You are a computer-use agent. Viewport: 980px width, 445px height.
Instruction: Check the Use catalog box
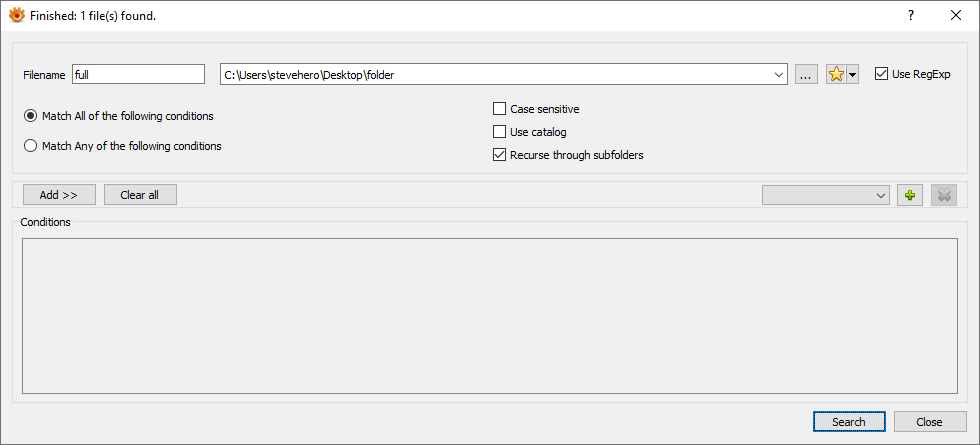tap(500, 132)
